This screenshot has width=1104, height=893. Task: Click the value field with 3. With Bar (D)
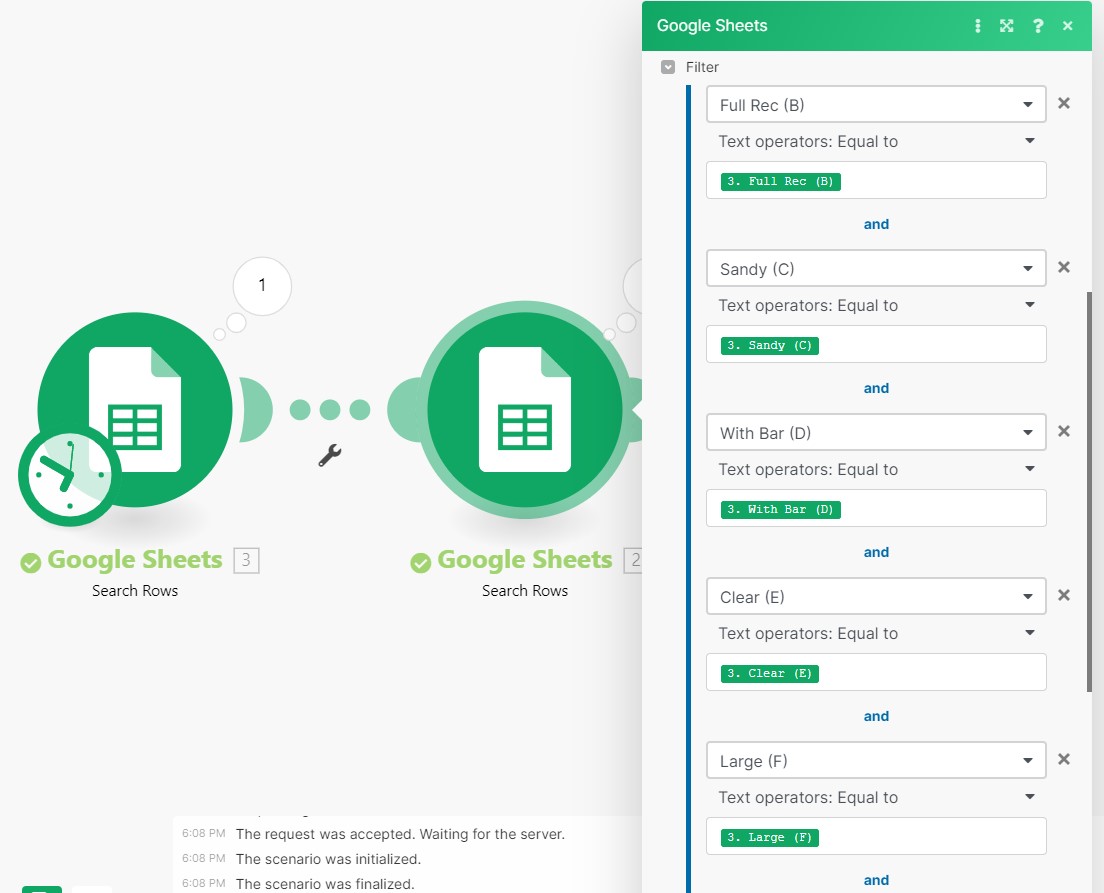(876, 508)
